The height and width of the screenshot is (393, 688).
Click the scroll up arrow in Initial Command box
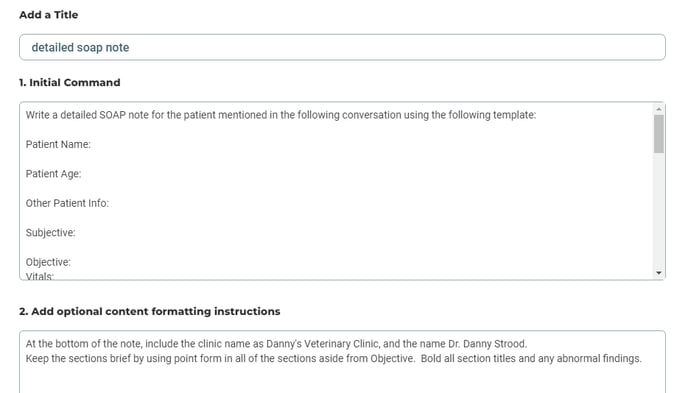(x=659, y=109)
